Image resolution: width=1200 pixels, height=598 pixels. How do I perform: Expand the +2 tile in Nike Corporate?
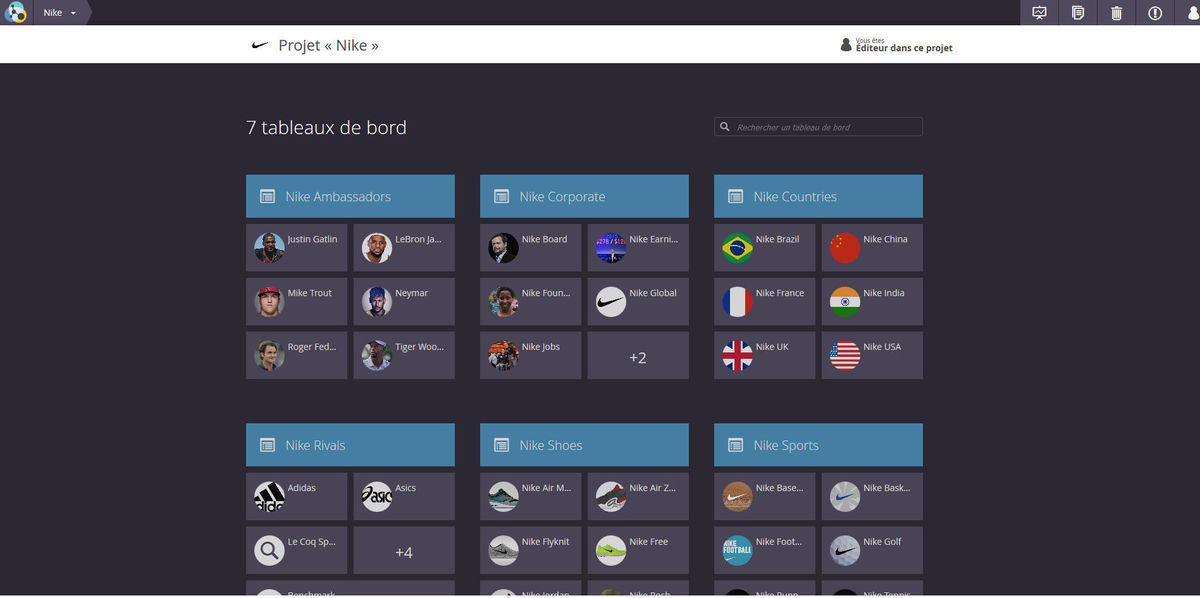point(638,357)
